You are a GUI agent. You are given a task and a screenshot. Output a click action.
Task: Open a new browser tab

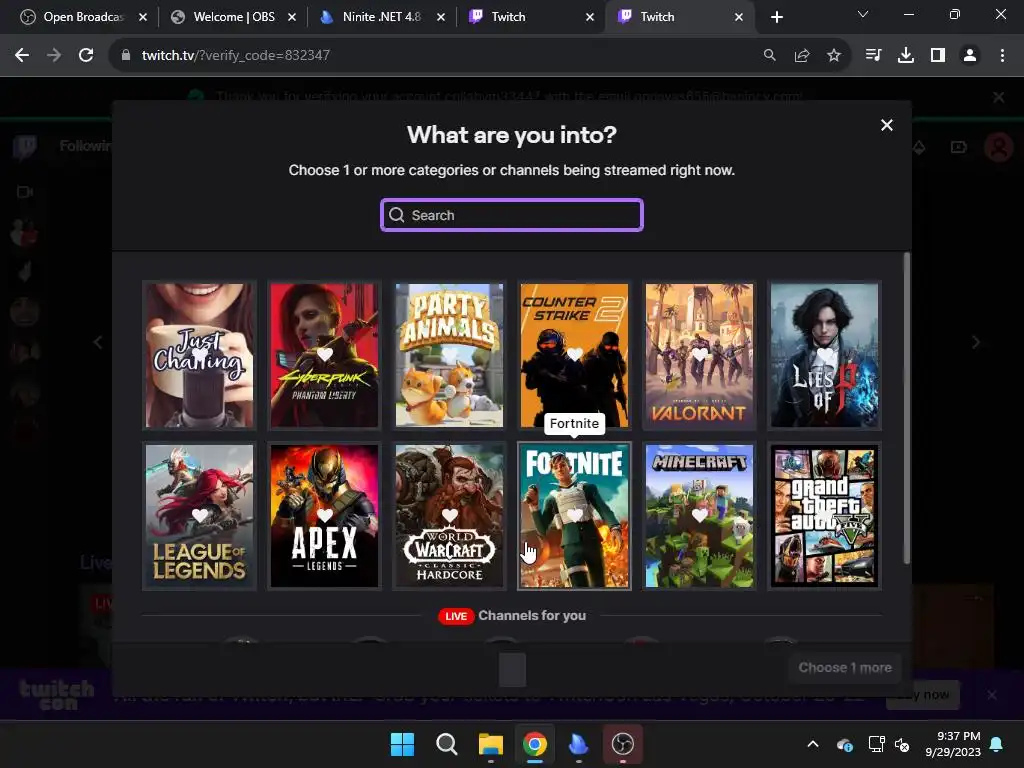[x=776, y=17]
